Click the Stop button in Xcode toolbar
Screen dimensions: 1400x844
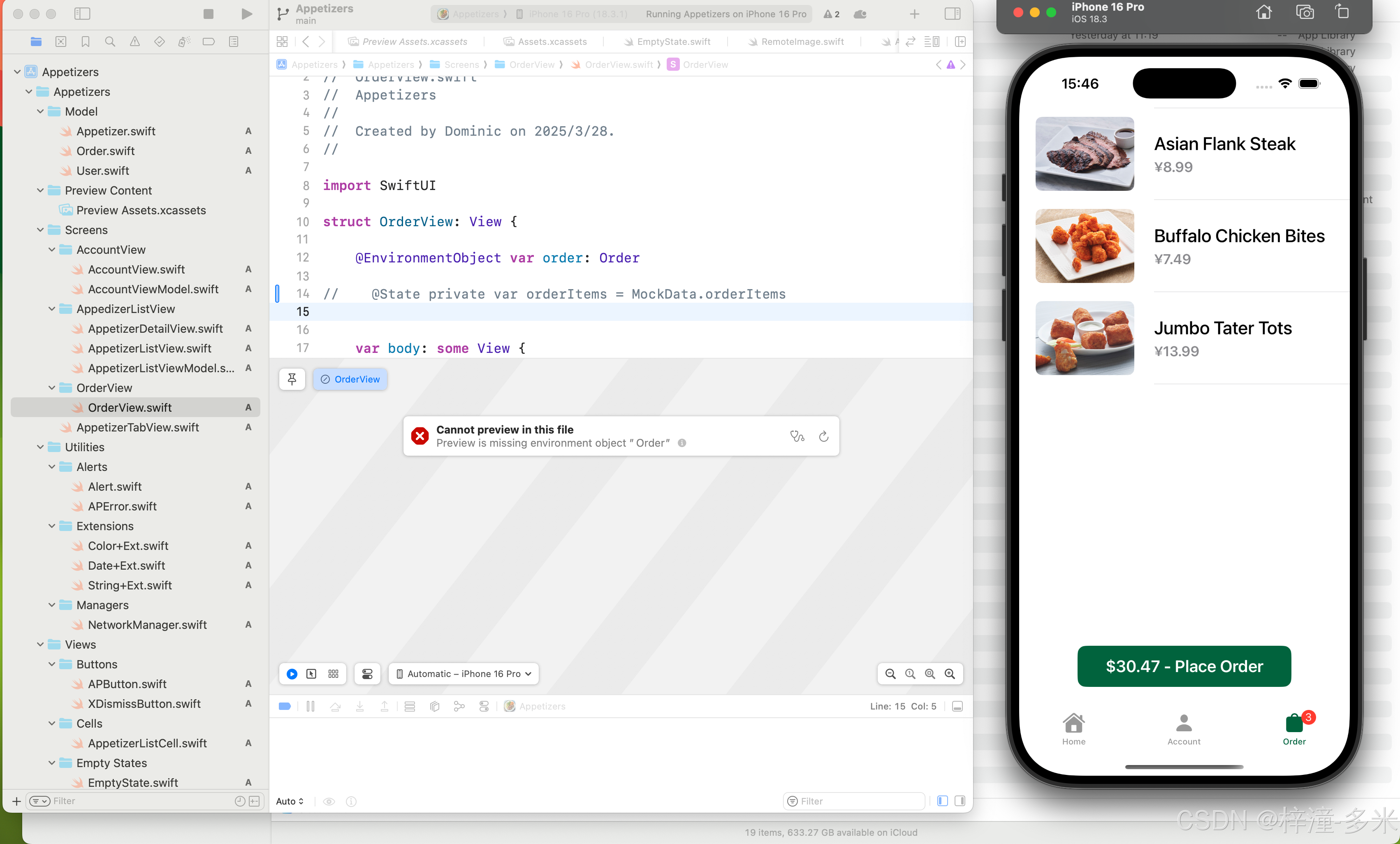(209, 14)
